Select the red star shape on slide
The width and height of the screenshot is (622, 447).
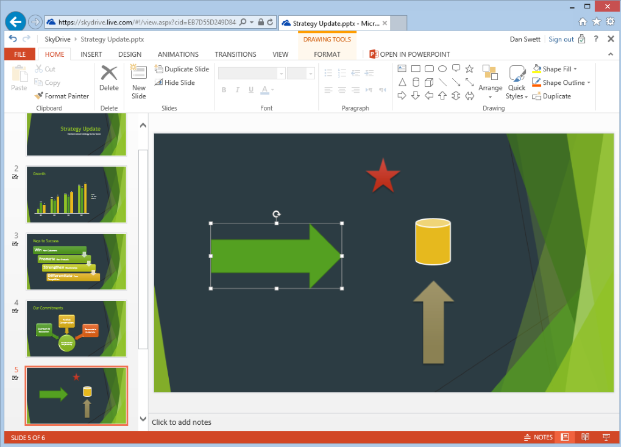[382, 175]
